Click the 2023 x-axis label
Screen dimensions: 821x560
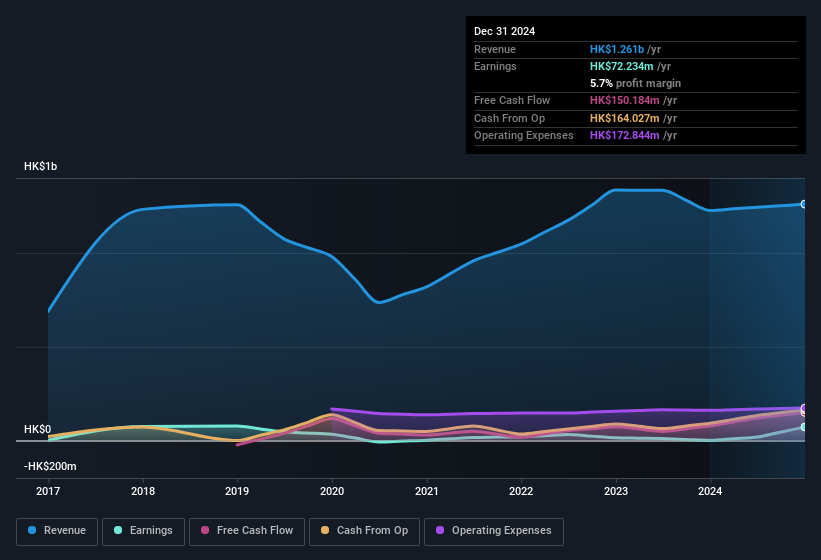click(x=616, y=491)
